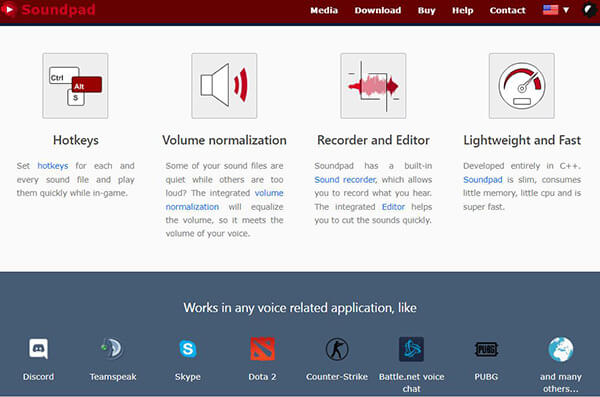Select the Skype app icon
This screenshot has width=600, height=397.
[x=188, y=349]
